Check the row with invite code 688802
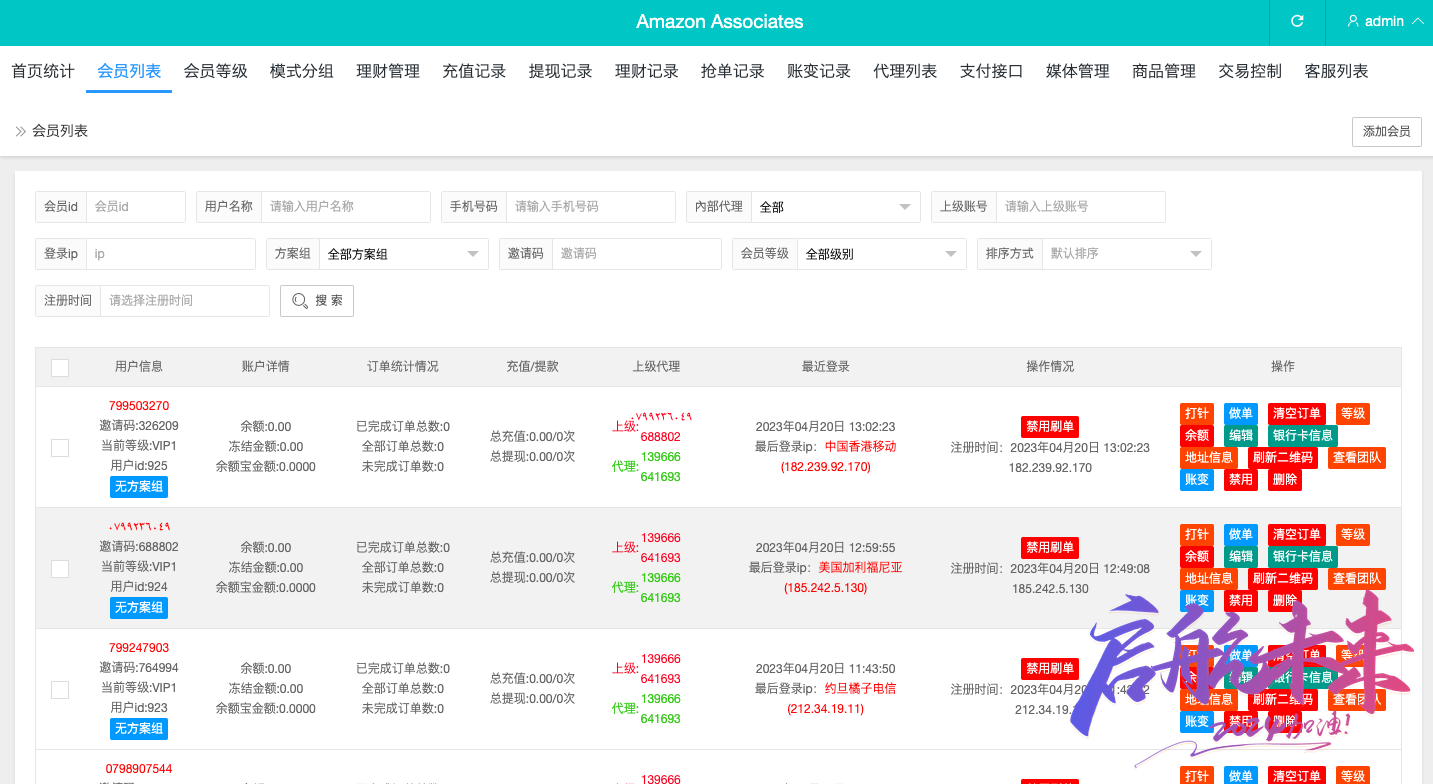 (x=60, y=568)
